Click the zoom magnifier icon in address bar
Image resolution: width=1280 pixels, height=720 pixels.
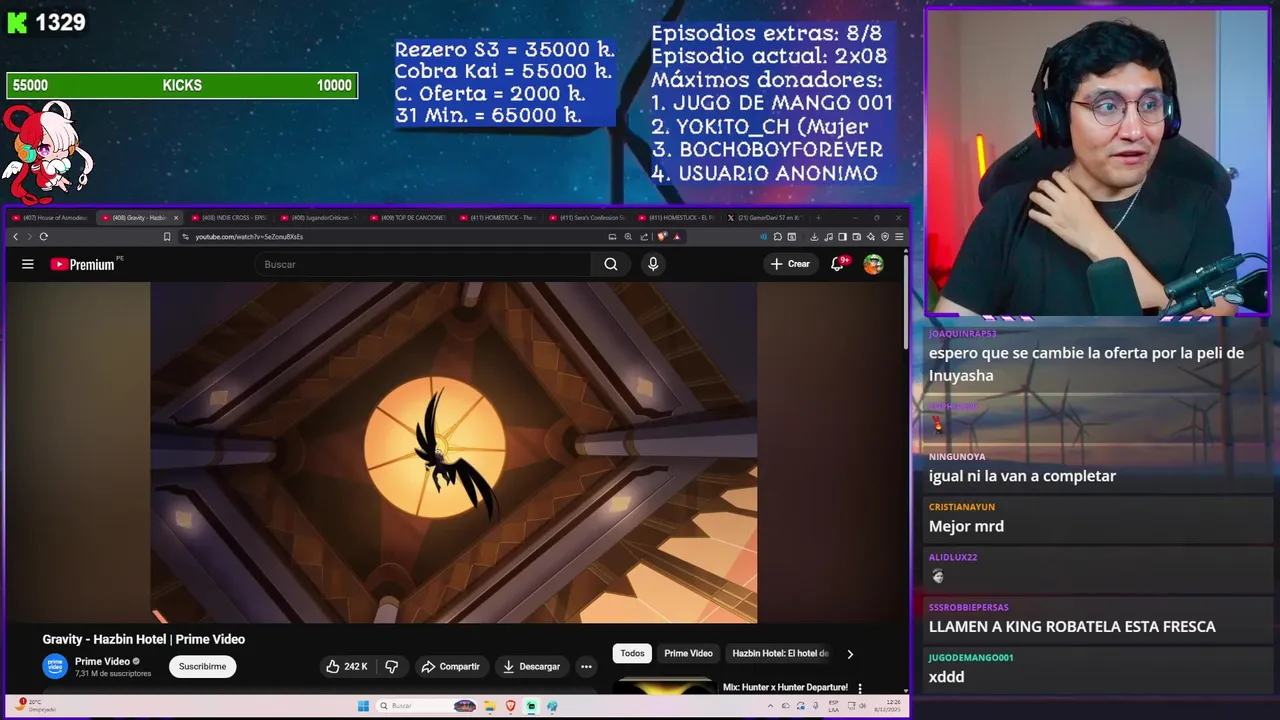(x=628, y=237)
